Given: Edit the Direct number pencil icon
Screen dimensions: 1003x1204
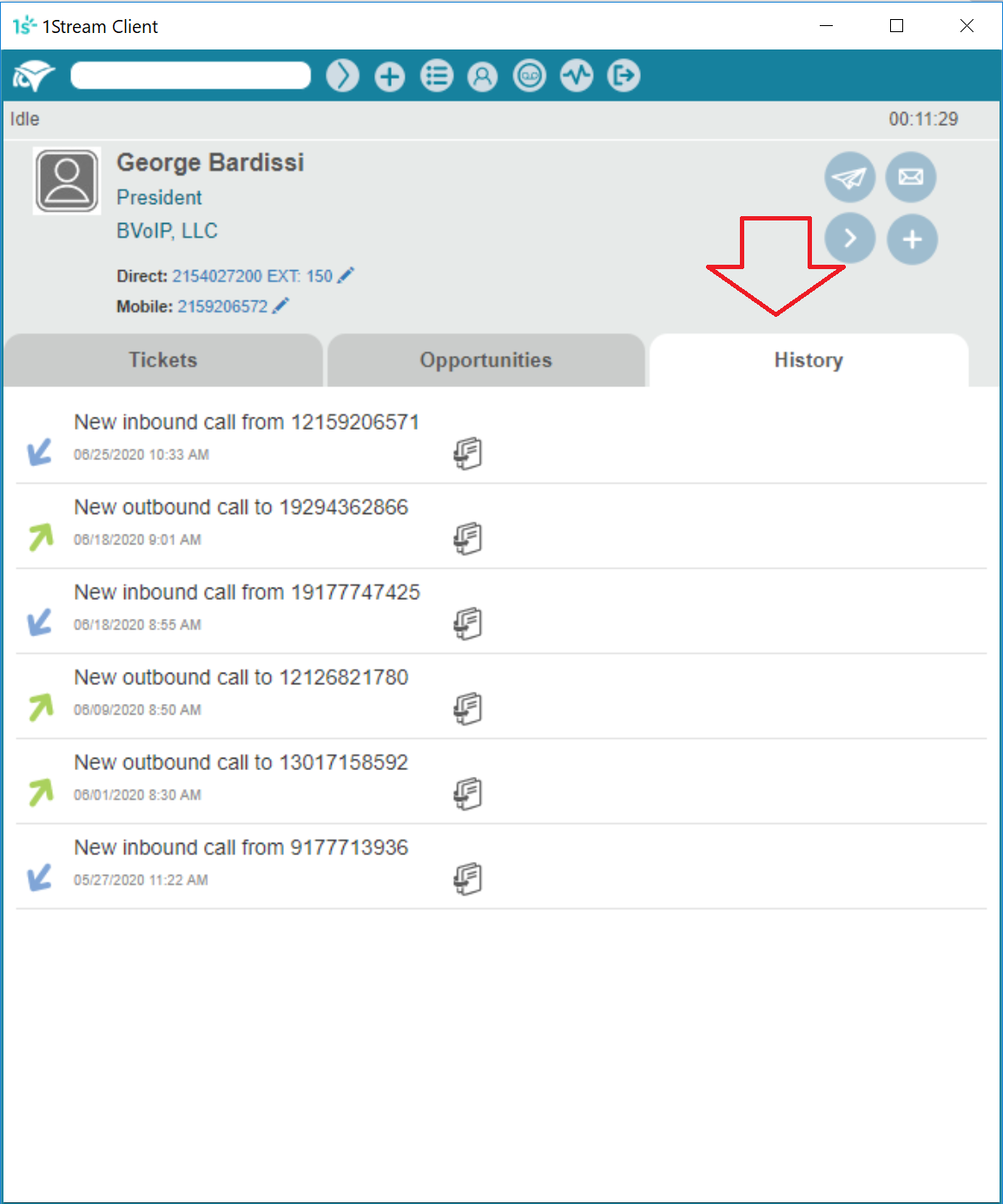Looking at the screenshot, I should tap(346, 275).
